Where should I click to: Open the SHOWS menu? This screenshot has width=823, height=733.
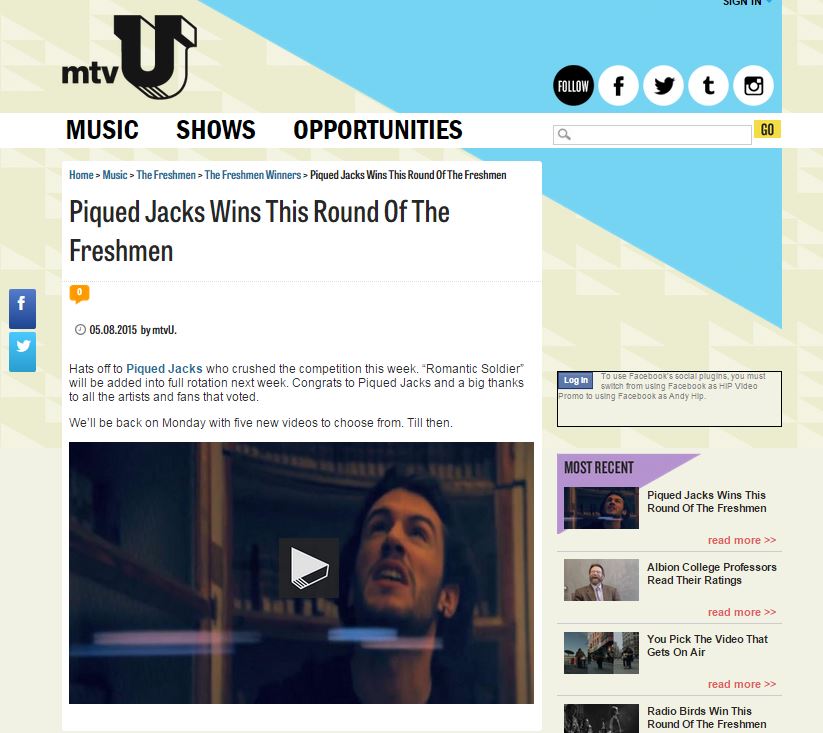[216, 130]
